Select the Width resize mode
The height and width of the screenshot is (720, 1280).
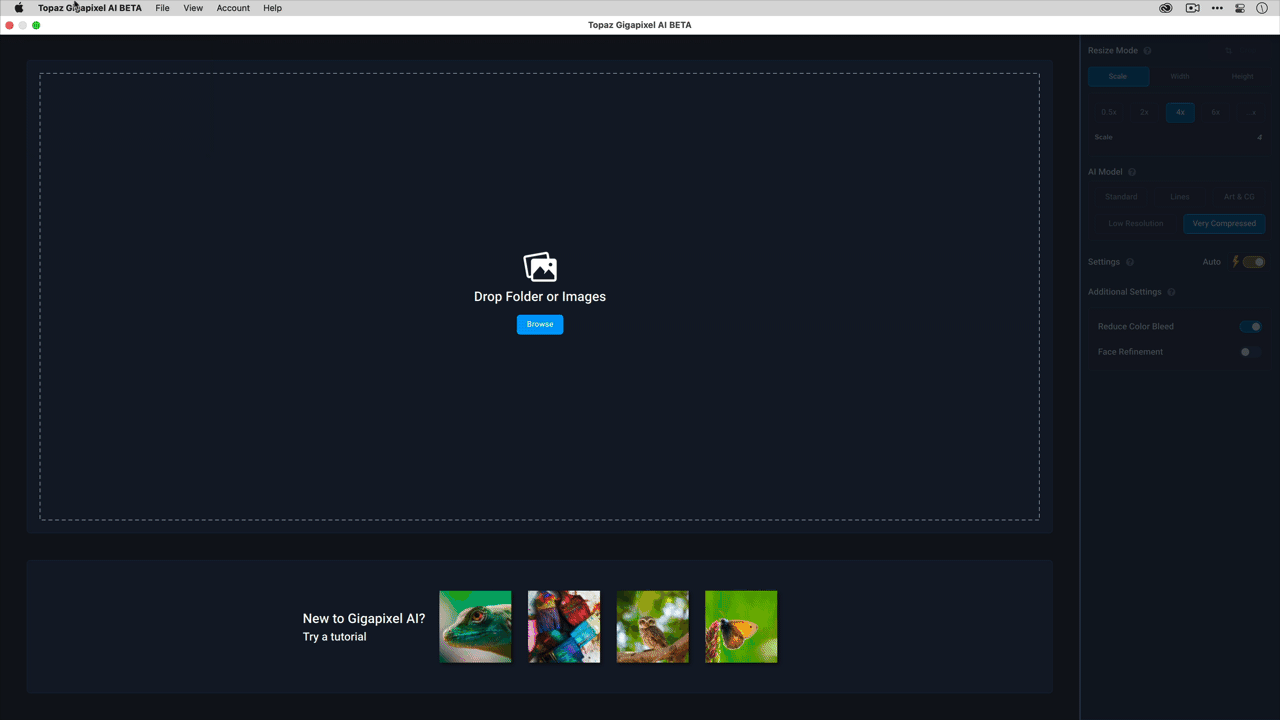click(1180, 76)
